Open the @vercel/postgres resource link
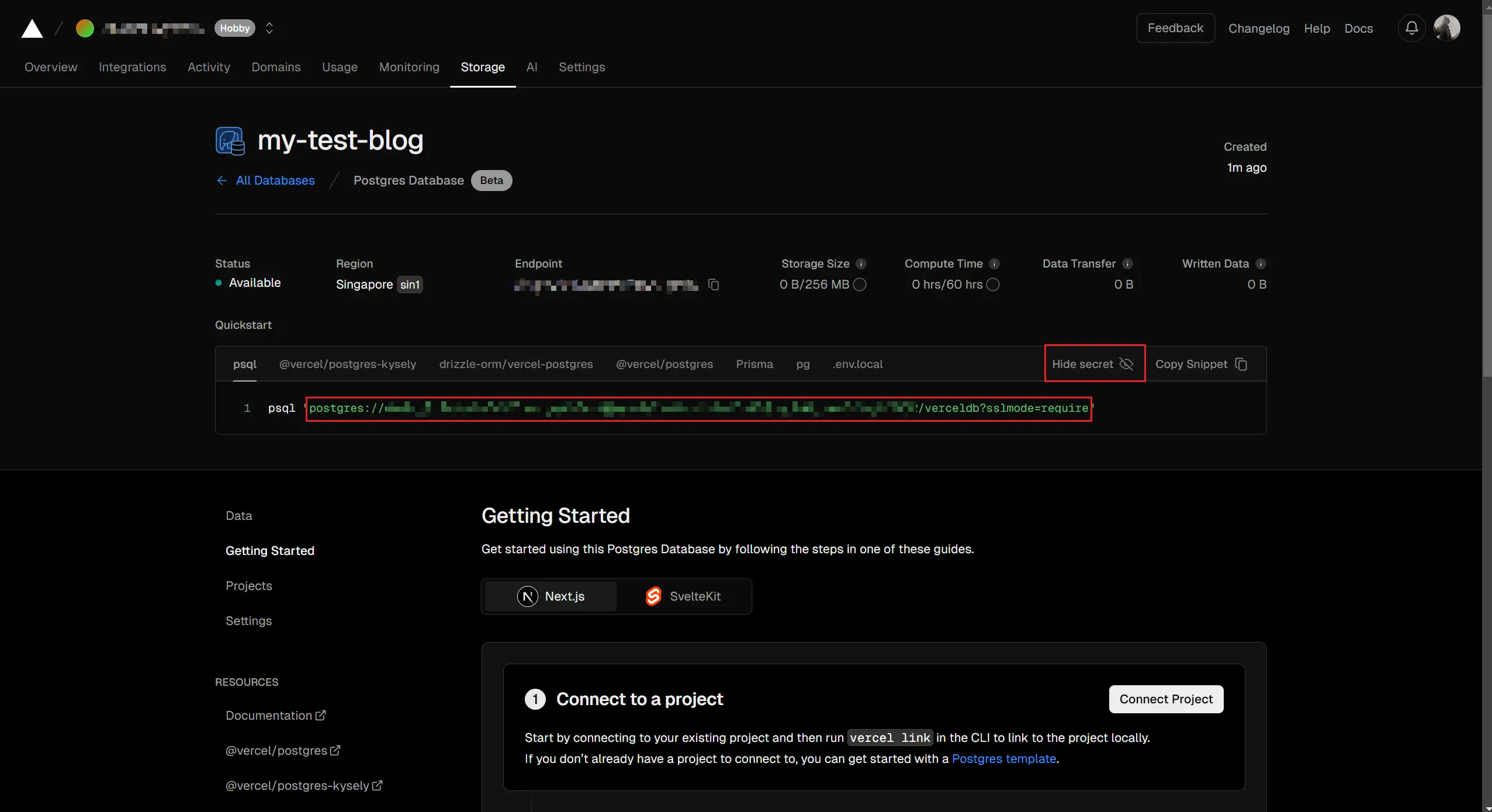This screenshot has width=1492, height=812. pos(283,751)
